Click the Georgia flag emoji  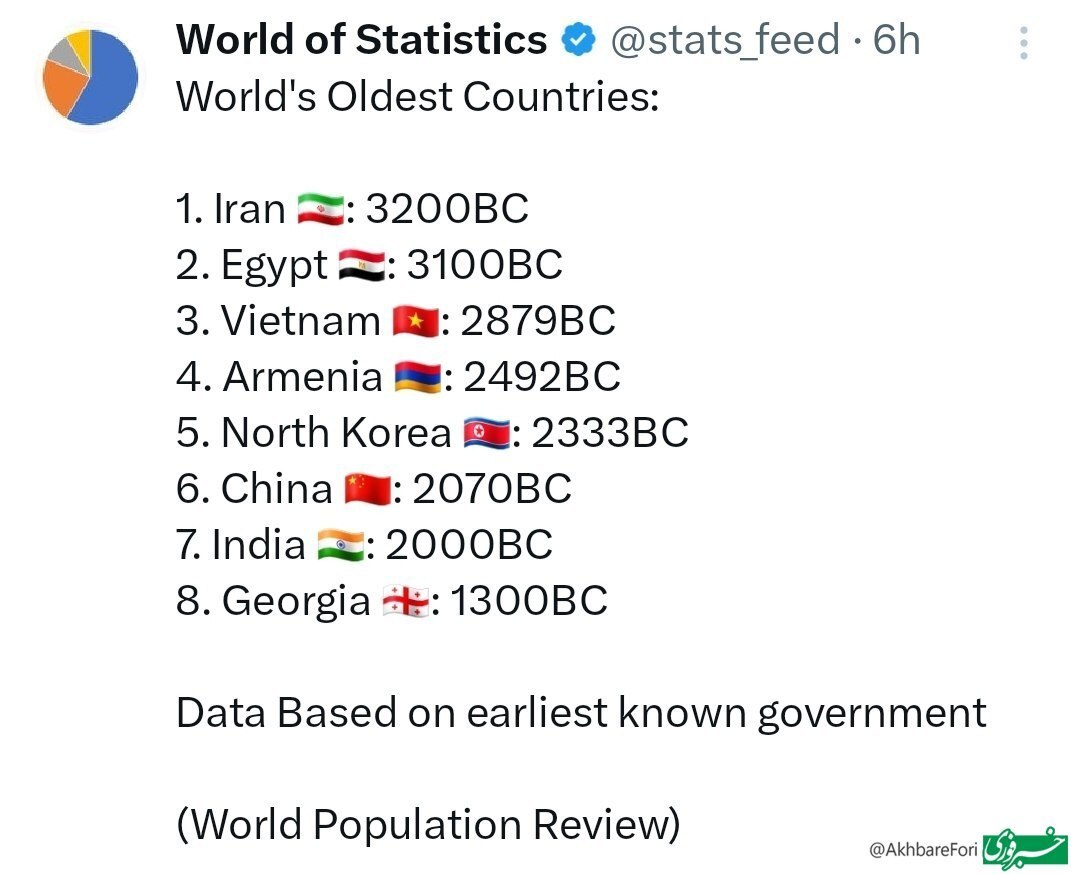coord(405,602)
